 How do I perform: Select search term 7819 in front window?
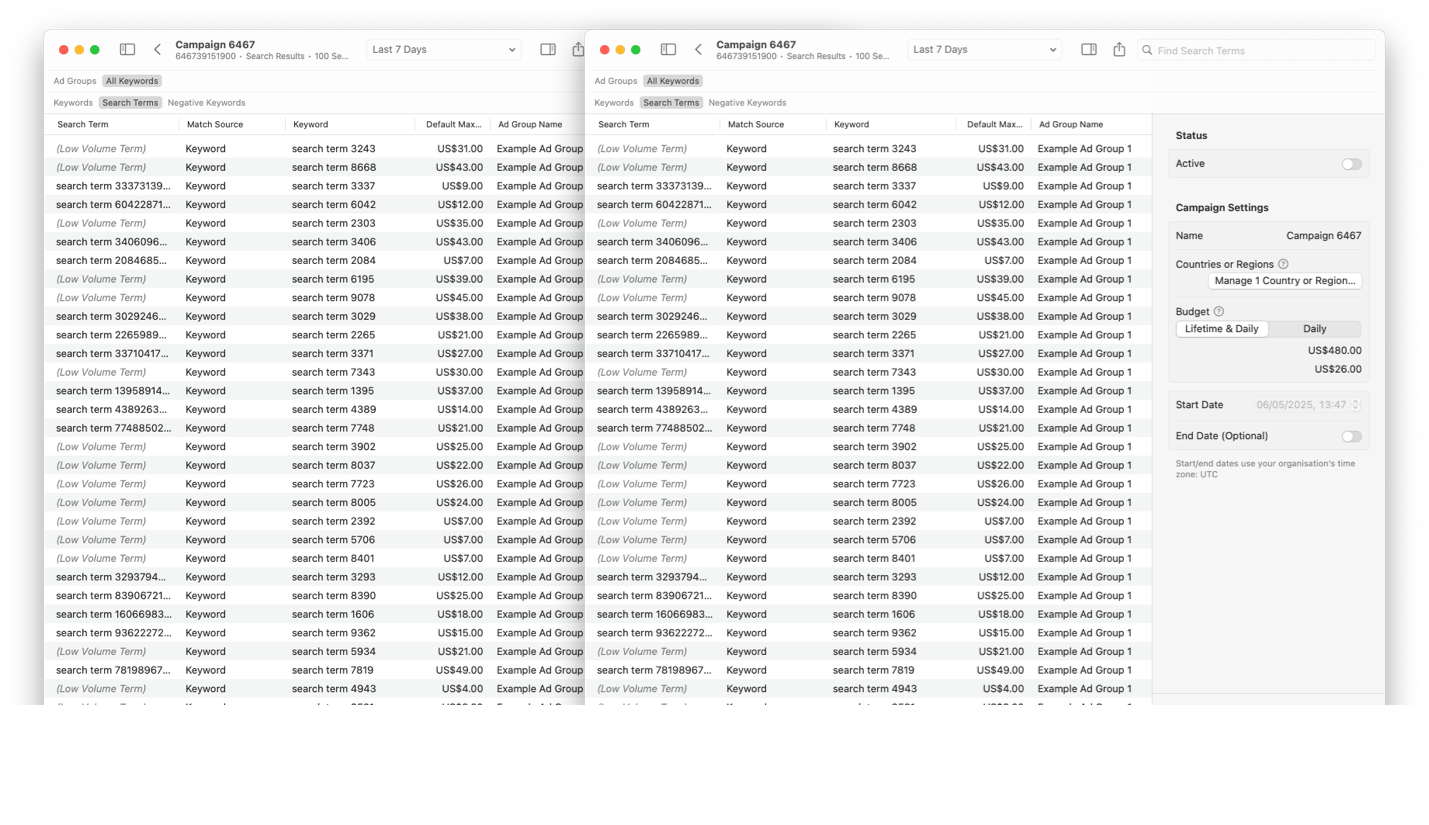874,670
